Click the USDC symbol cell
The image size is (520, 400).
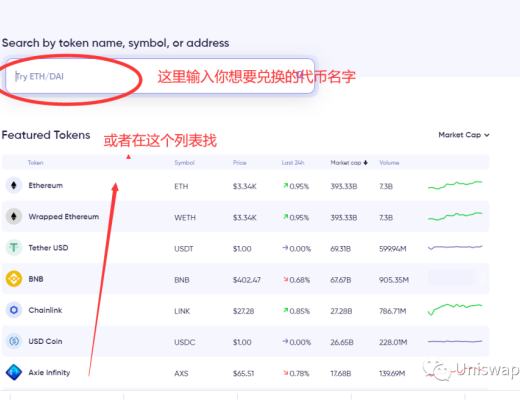tap(184, 342)
